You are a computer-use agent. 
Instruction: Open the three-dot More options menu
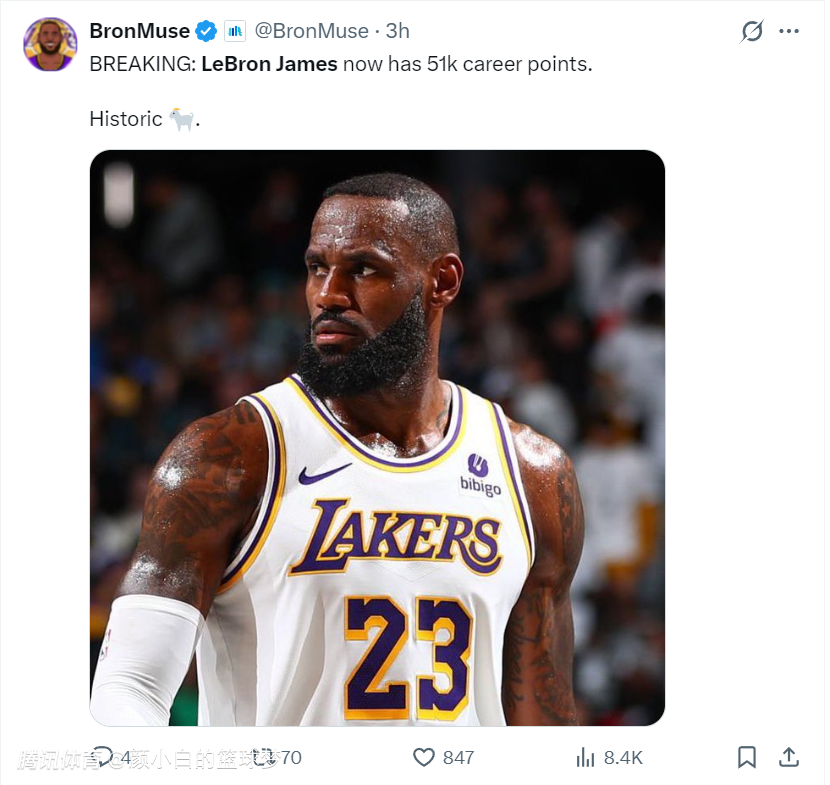tap(789, 32)
